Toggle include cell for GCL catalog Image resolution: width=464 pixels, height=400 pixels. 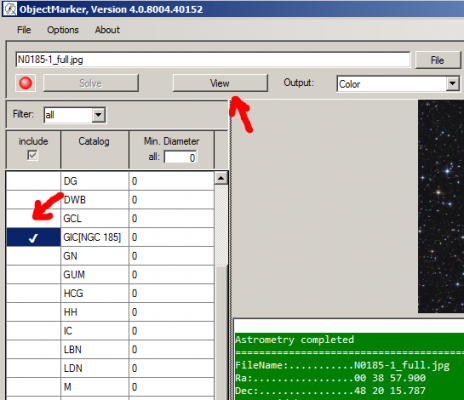33,218
